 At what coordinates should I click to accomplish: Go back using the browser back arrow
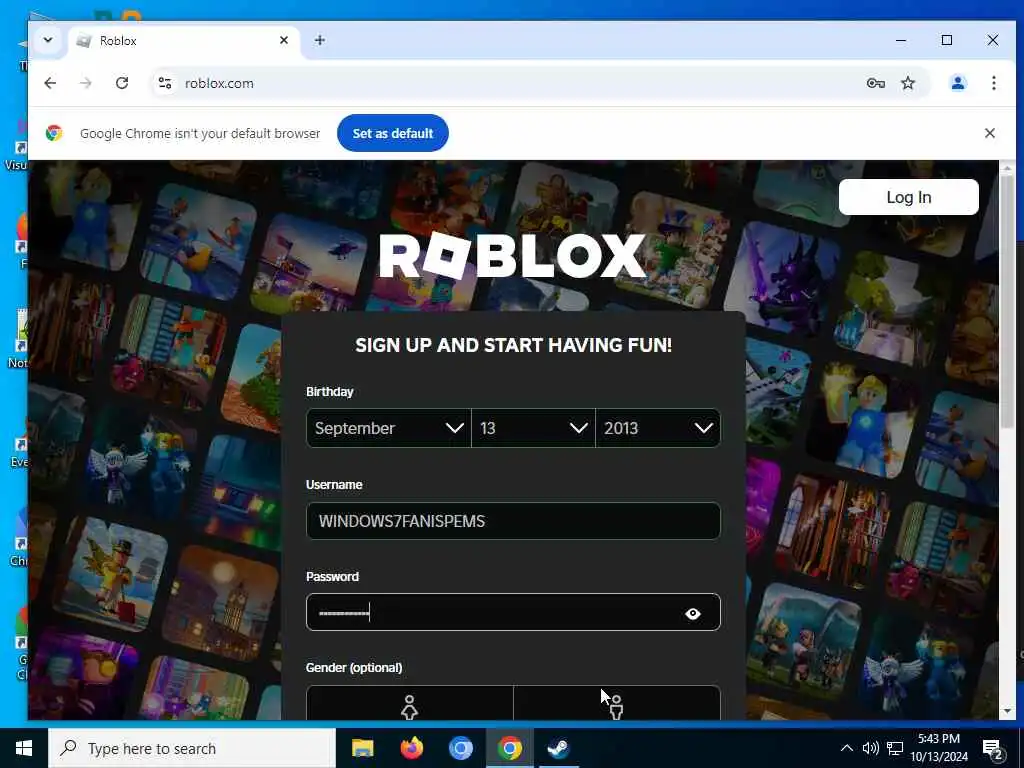point(50,83)
